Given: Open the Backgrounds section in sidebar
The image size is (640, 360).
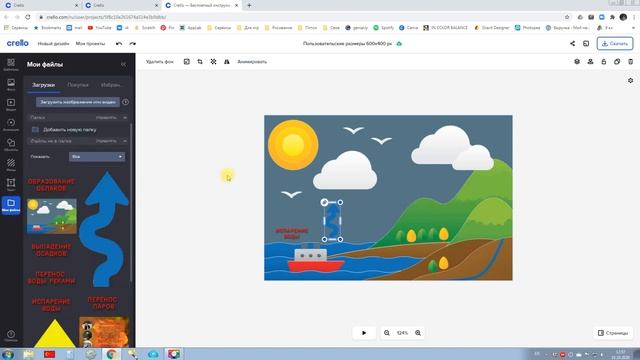Looking at the screenshot, I should [x=11, y=164].
